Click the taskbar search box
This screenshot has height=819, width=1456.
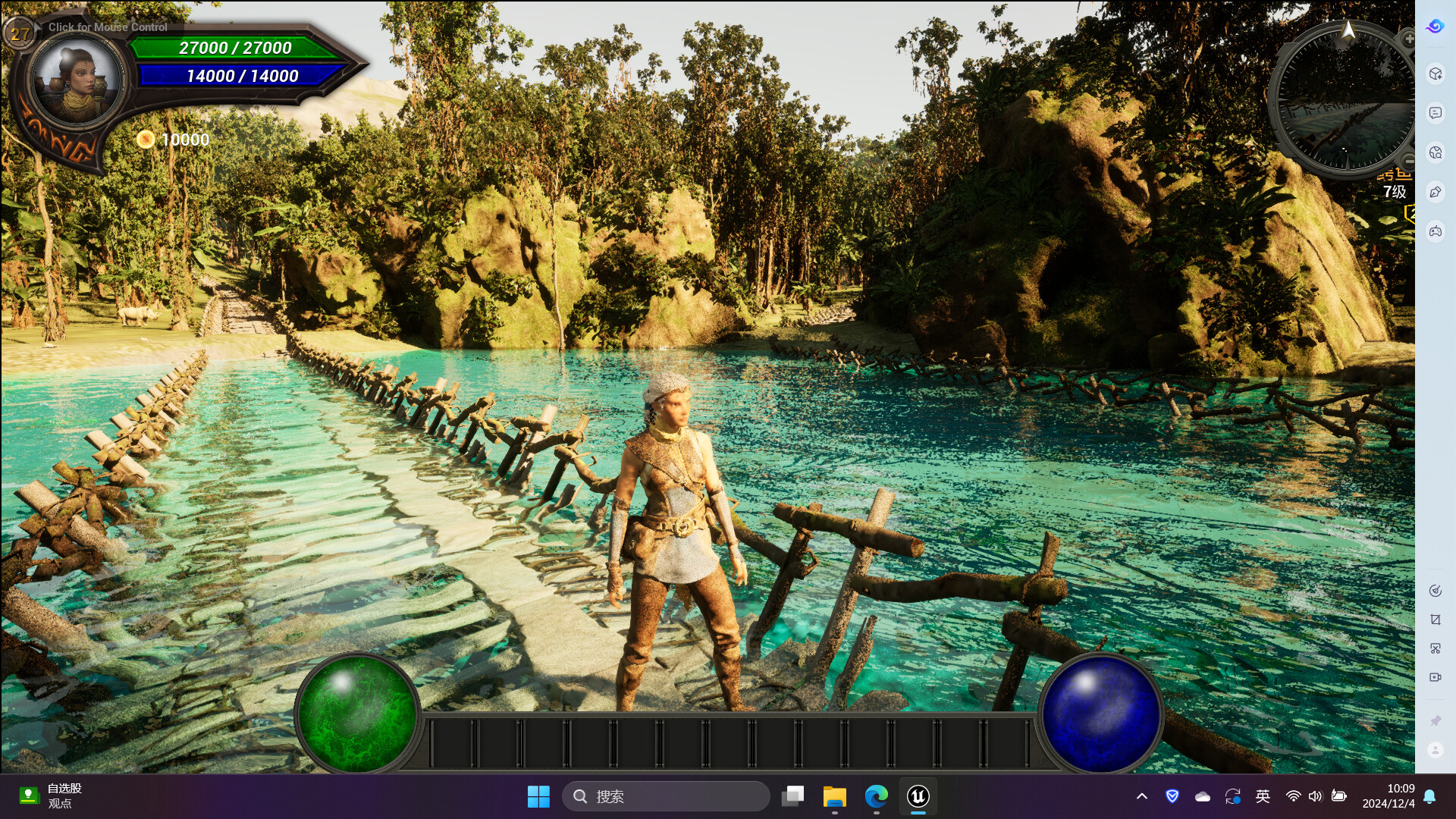pos(666,796)
